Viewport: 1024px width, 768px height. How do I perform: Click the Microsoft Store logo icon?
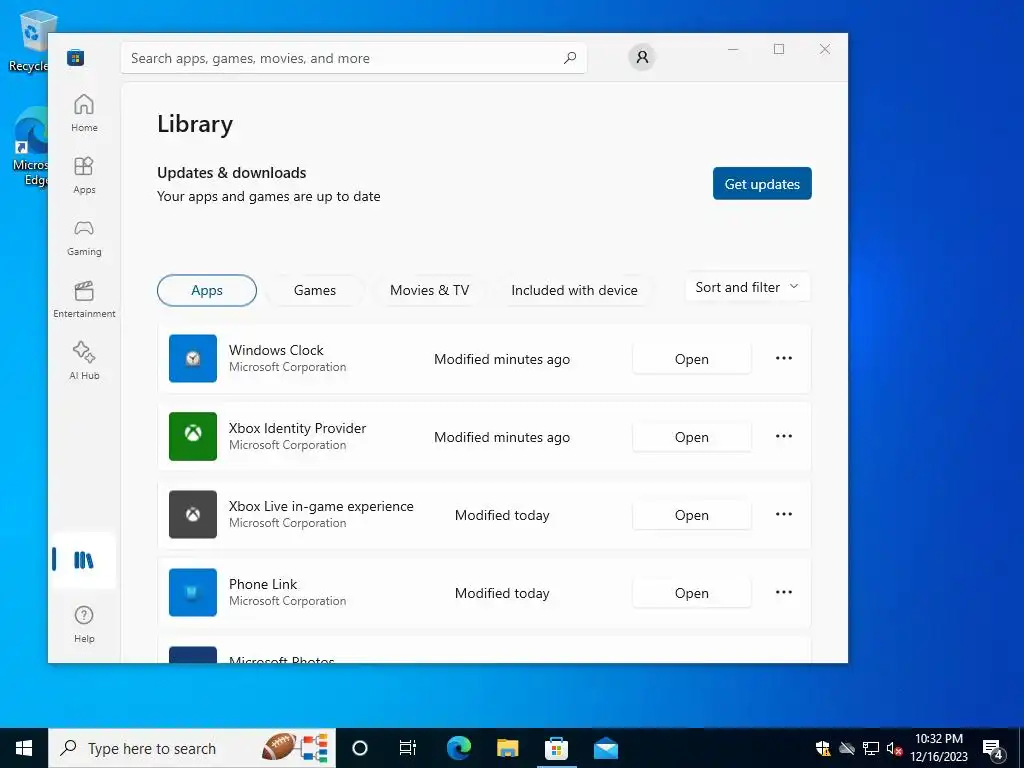click(76, 58)
